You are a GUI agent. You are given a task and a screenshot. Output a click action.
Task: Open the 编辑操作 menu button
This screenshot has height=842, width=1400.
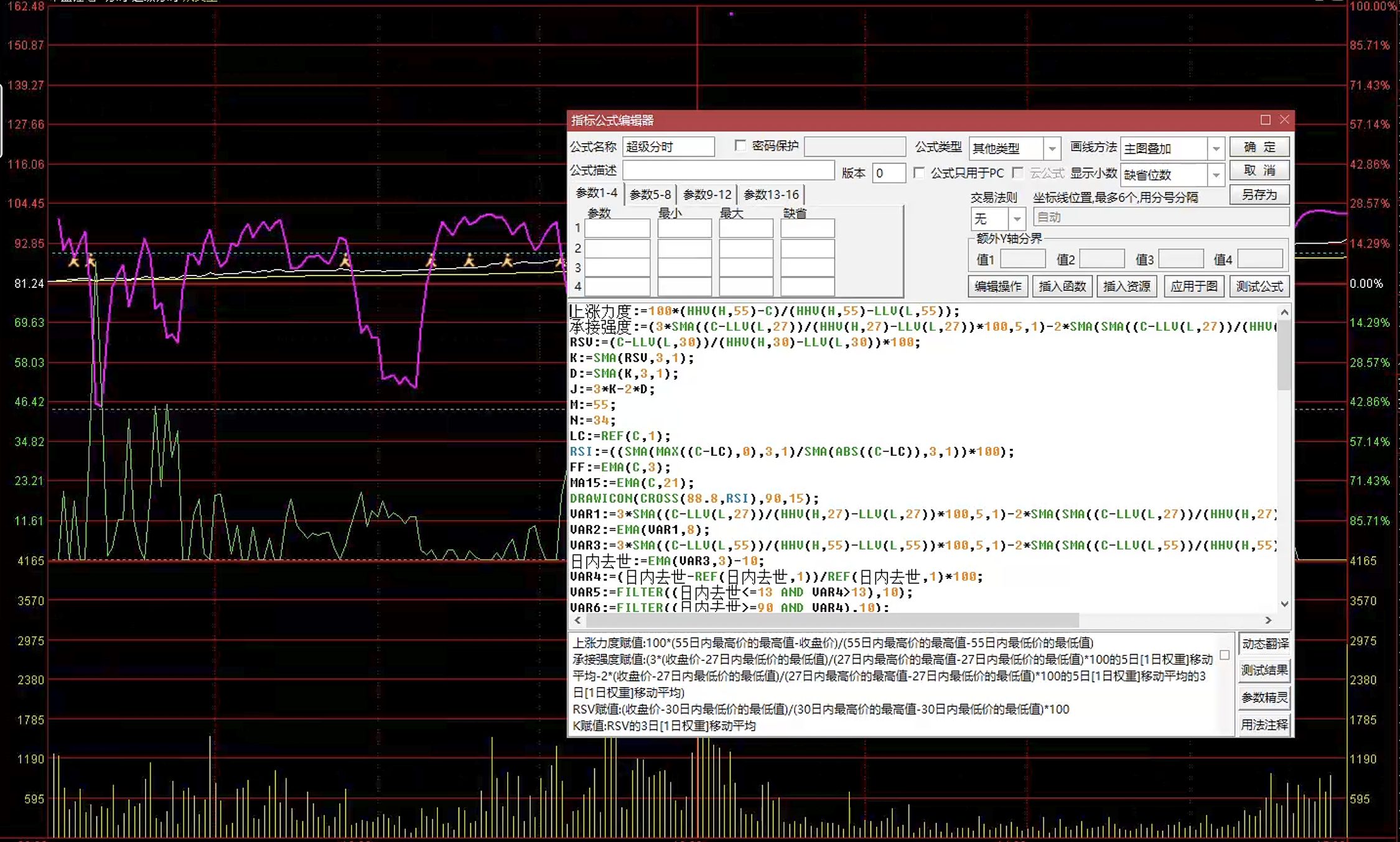tap(998, 286)
